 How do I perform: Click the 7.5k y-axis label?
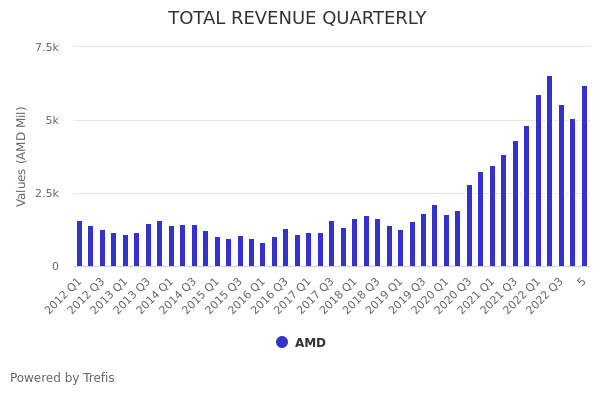click(47, 47)
